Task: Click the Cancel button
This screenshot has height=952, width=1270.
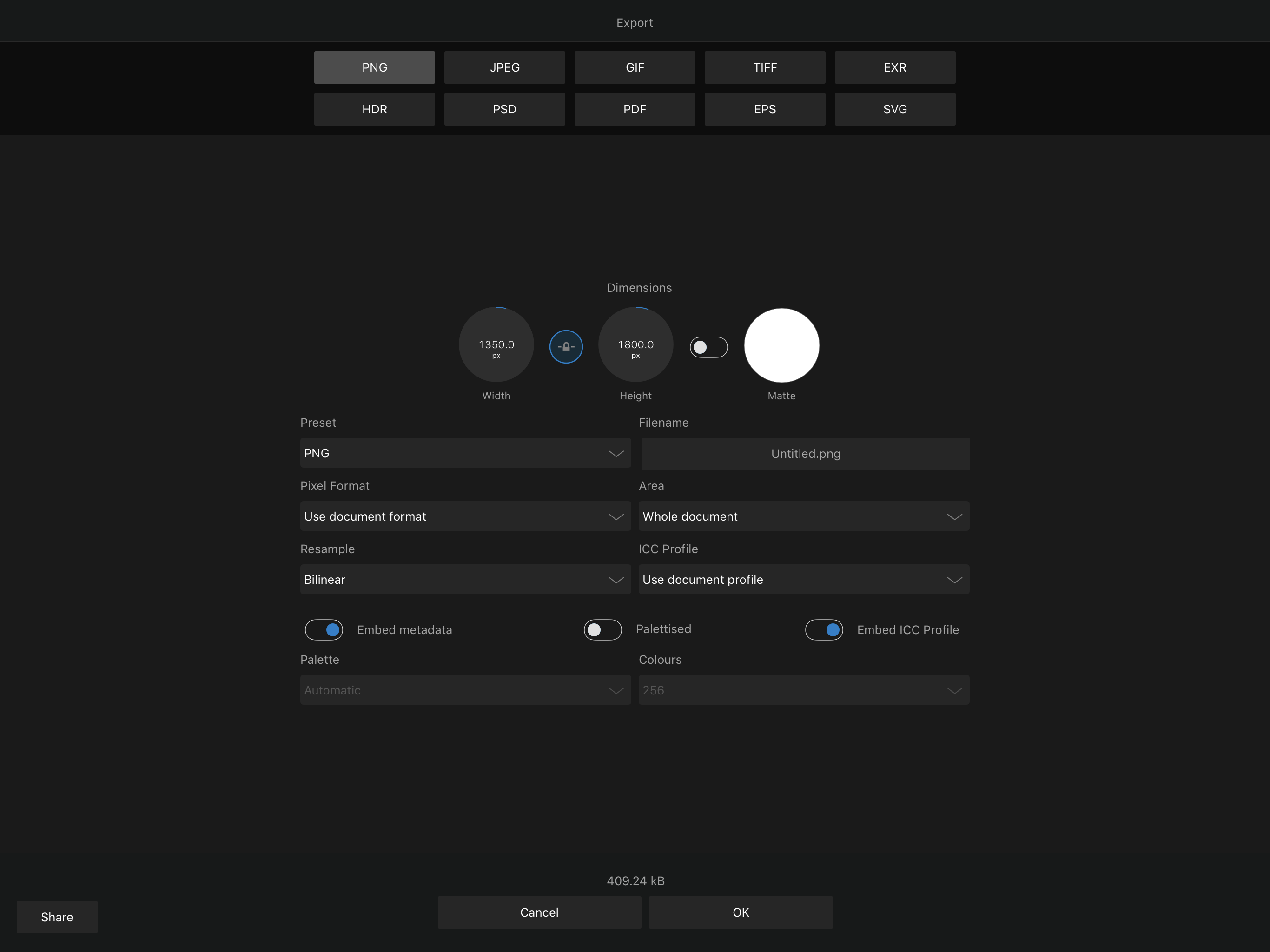Action: pyautogui.click(x=539, y=912)
